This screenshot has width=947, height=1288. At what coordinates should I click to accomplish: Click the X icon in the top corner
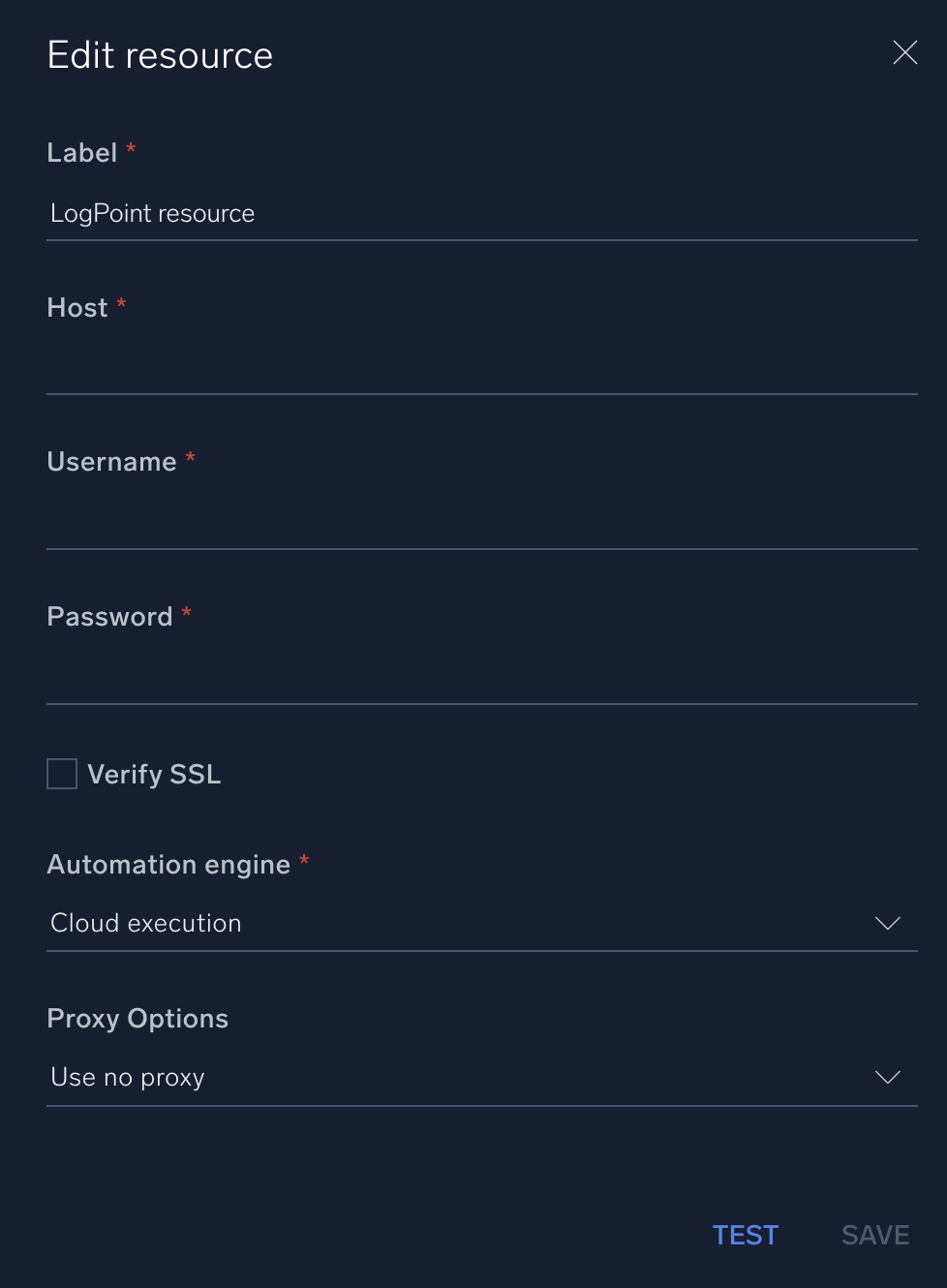904,53
